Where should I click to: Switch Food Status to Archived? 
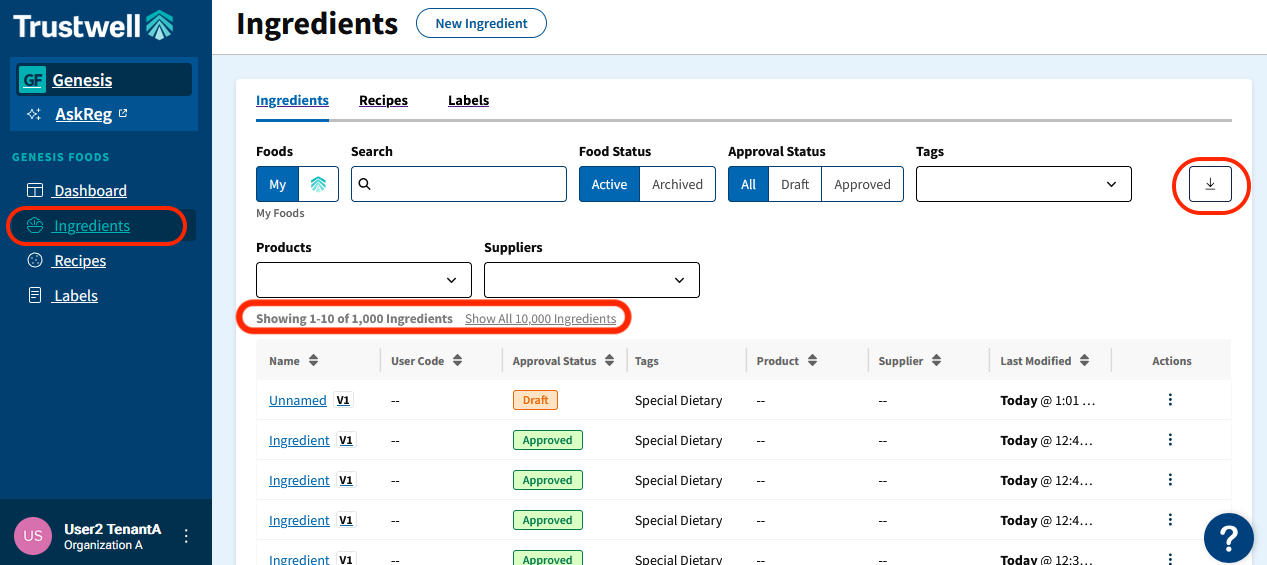[677, 184]
